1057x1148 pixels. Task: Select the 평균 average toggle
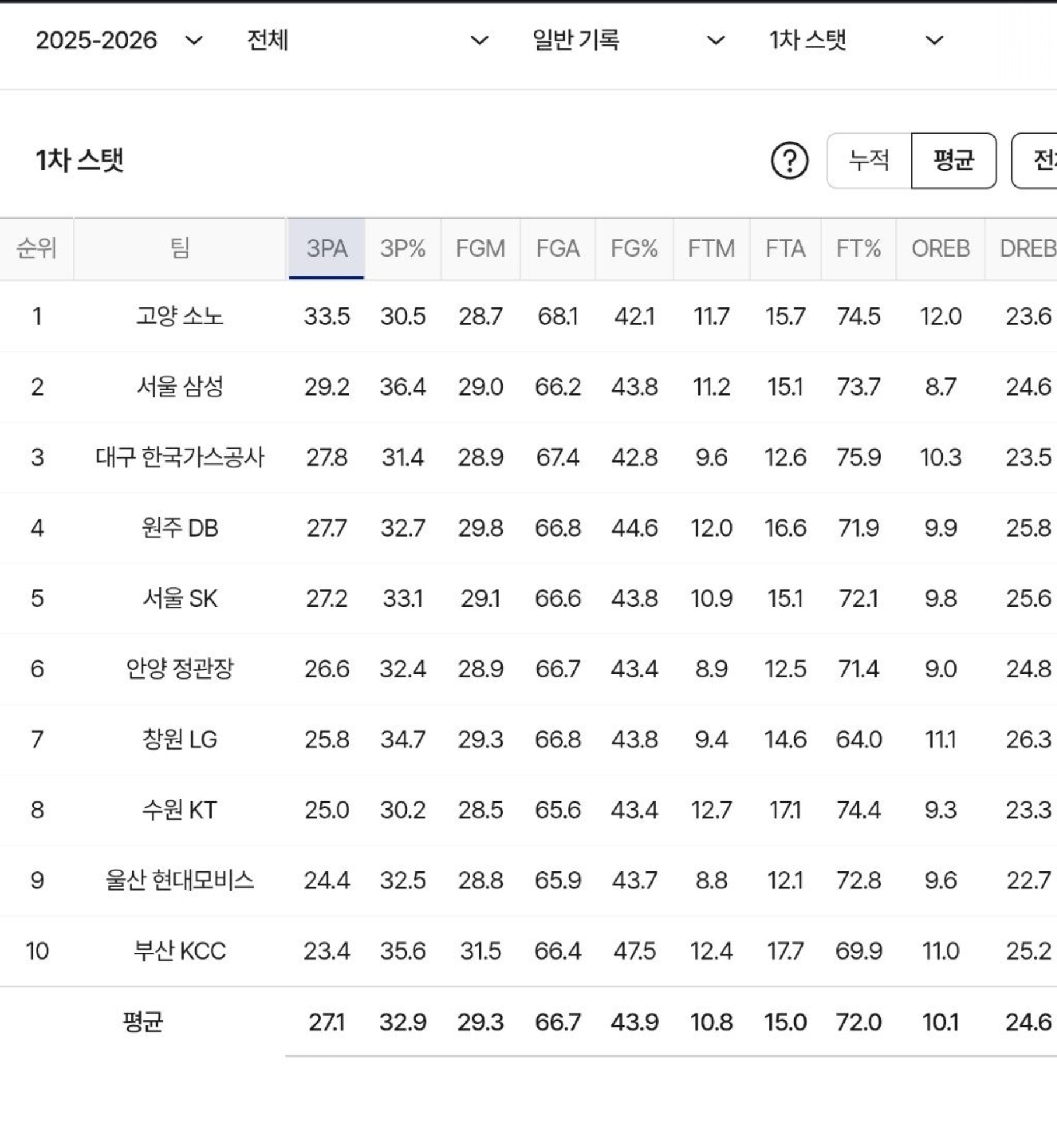(x=954, y=160)
